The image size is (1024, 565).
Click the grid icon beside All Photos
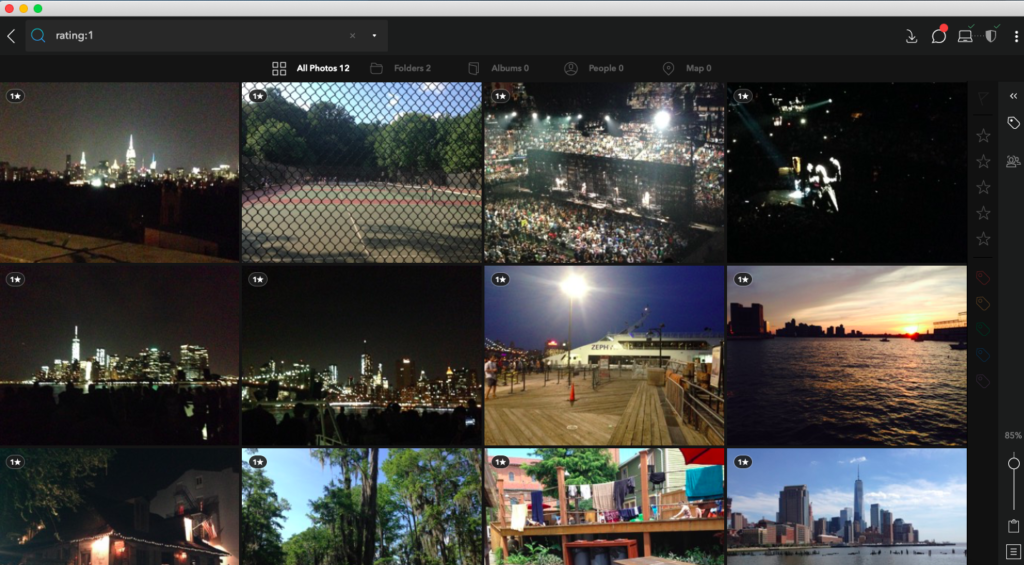coord(279,69)
